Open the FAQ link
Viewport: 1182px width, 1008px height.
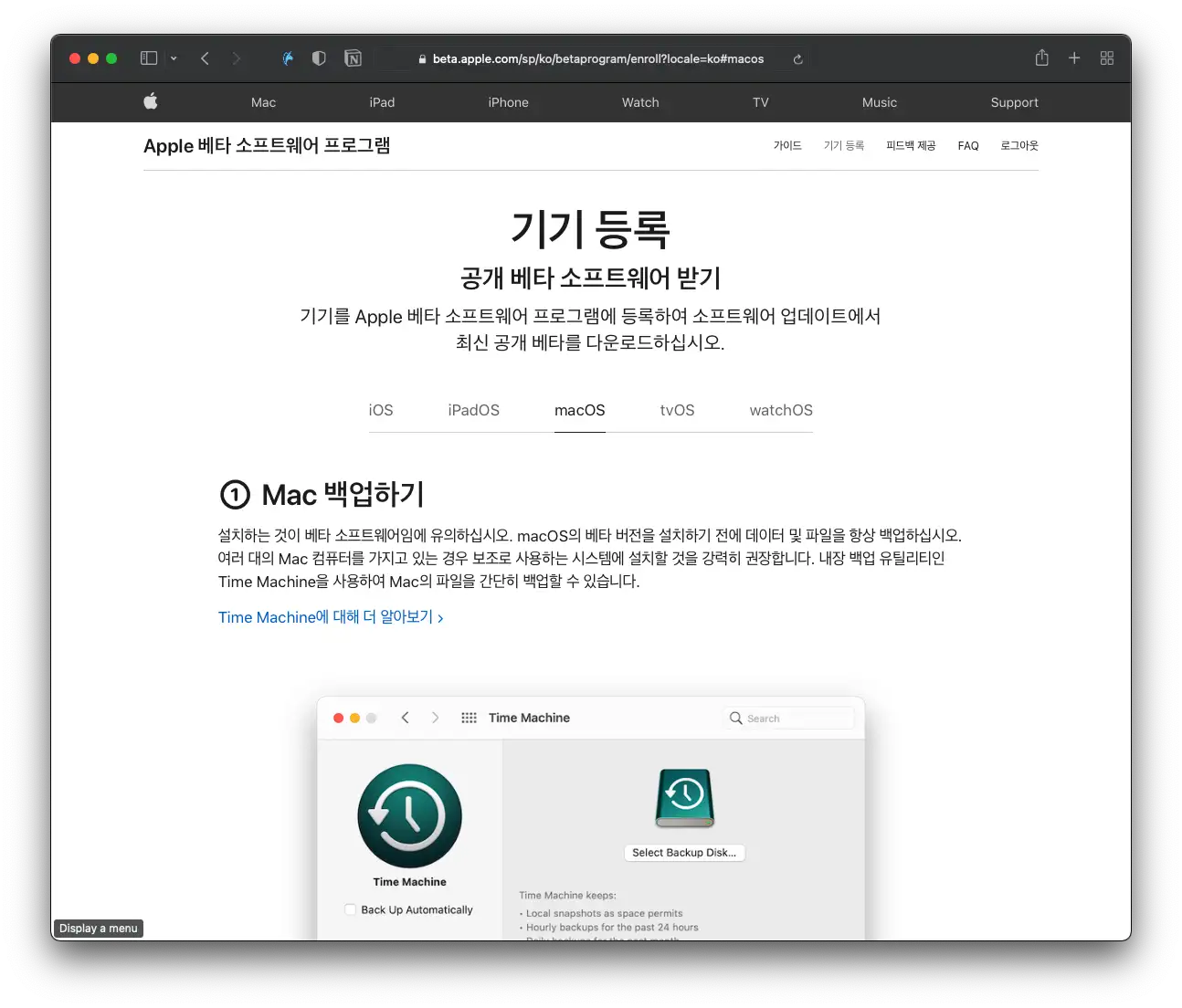click(x=968, y=146)
